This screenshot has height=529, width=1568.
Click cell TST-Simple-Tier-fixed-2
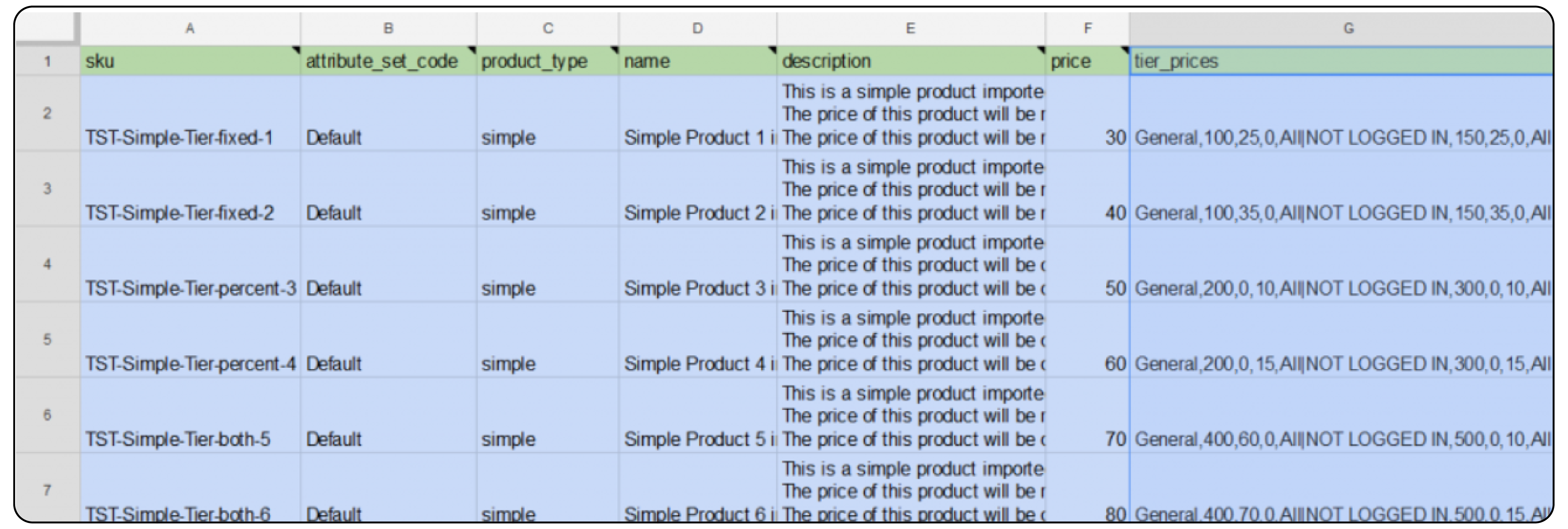click(190, 189)
